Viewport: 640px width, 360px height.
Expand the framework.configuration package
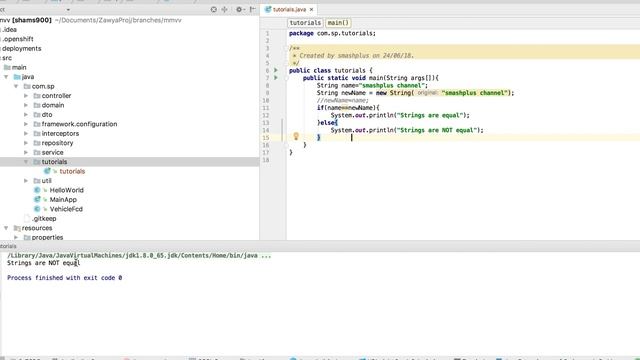[26, 124]
